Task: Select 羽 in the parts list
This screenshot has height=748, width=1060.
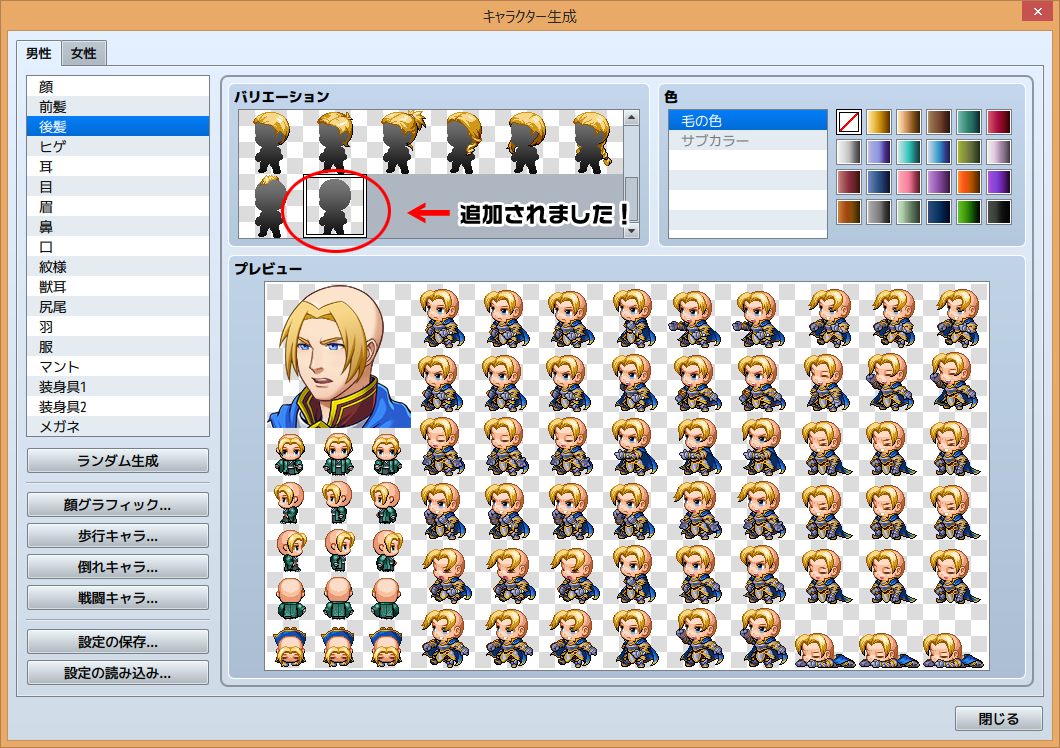Action: tap(118, 327)
